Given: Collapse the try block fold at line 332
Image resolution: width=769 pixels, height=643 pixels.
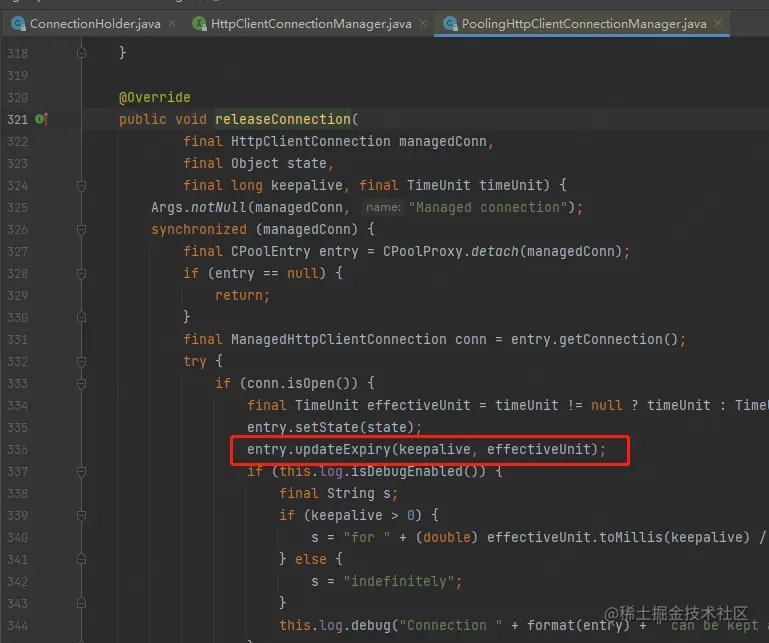Looking at the screenshot, I should 81,361.
